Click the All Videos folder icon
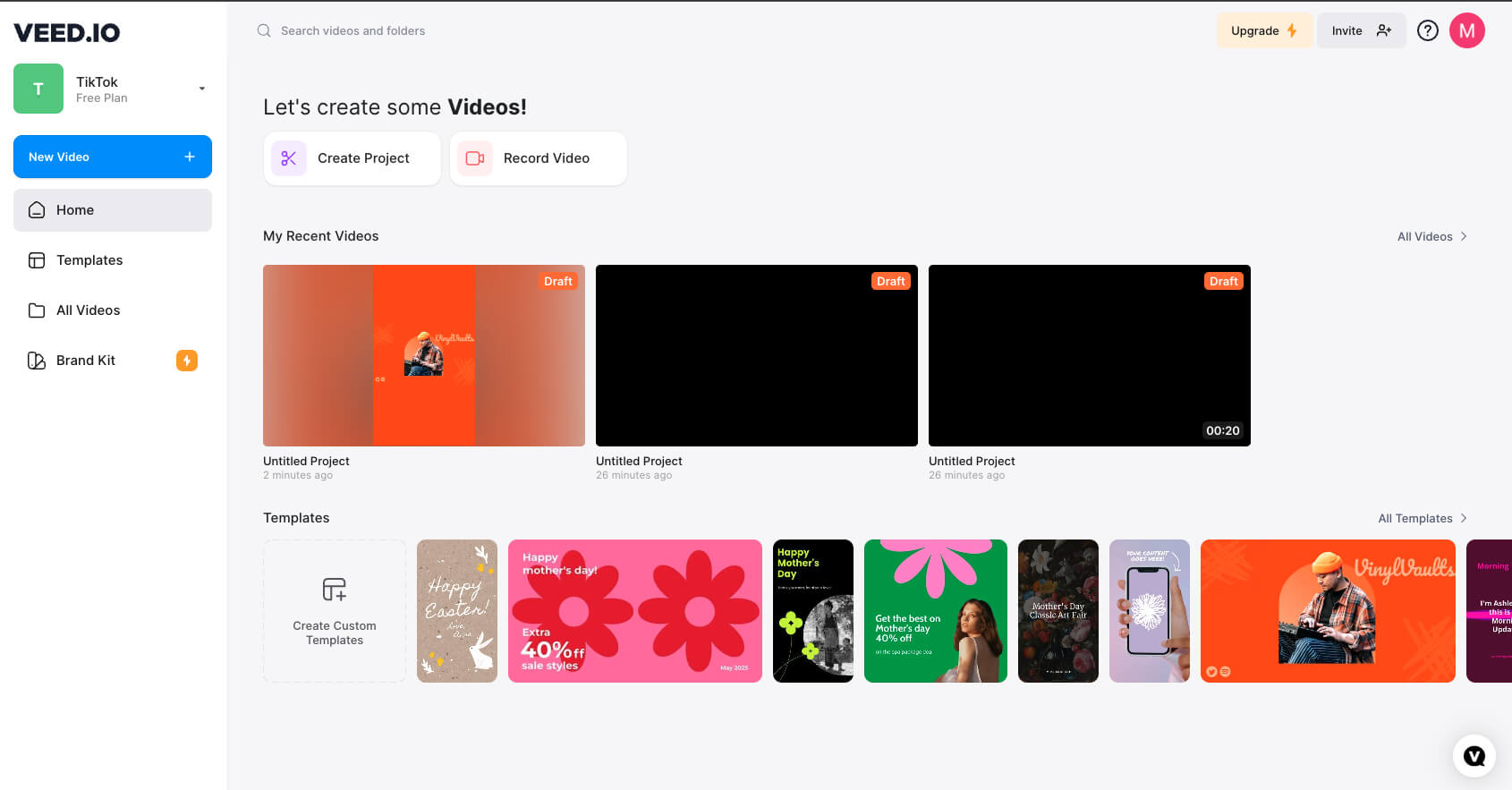Image resolution: width=1512 pixels, height=790 pixels. pyautogui.click(x=37, y=310)
